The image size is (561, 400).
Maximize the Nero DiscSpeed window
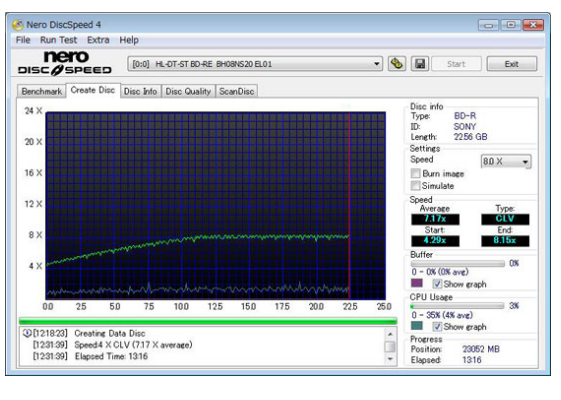(511, 25)
